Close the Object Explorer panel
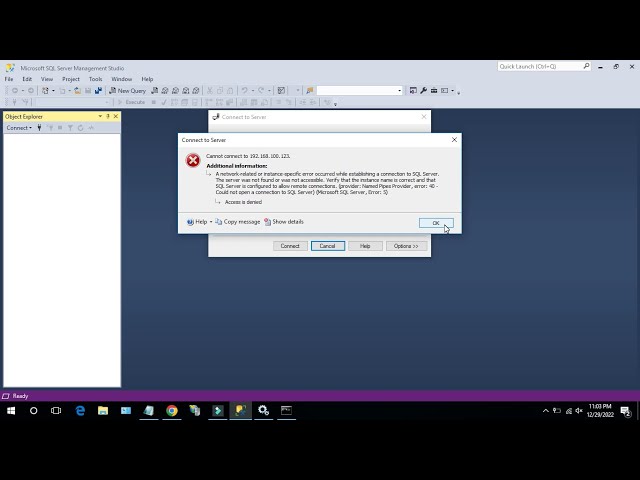The width and height of the screenshot is (640, 480). 116,116
